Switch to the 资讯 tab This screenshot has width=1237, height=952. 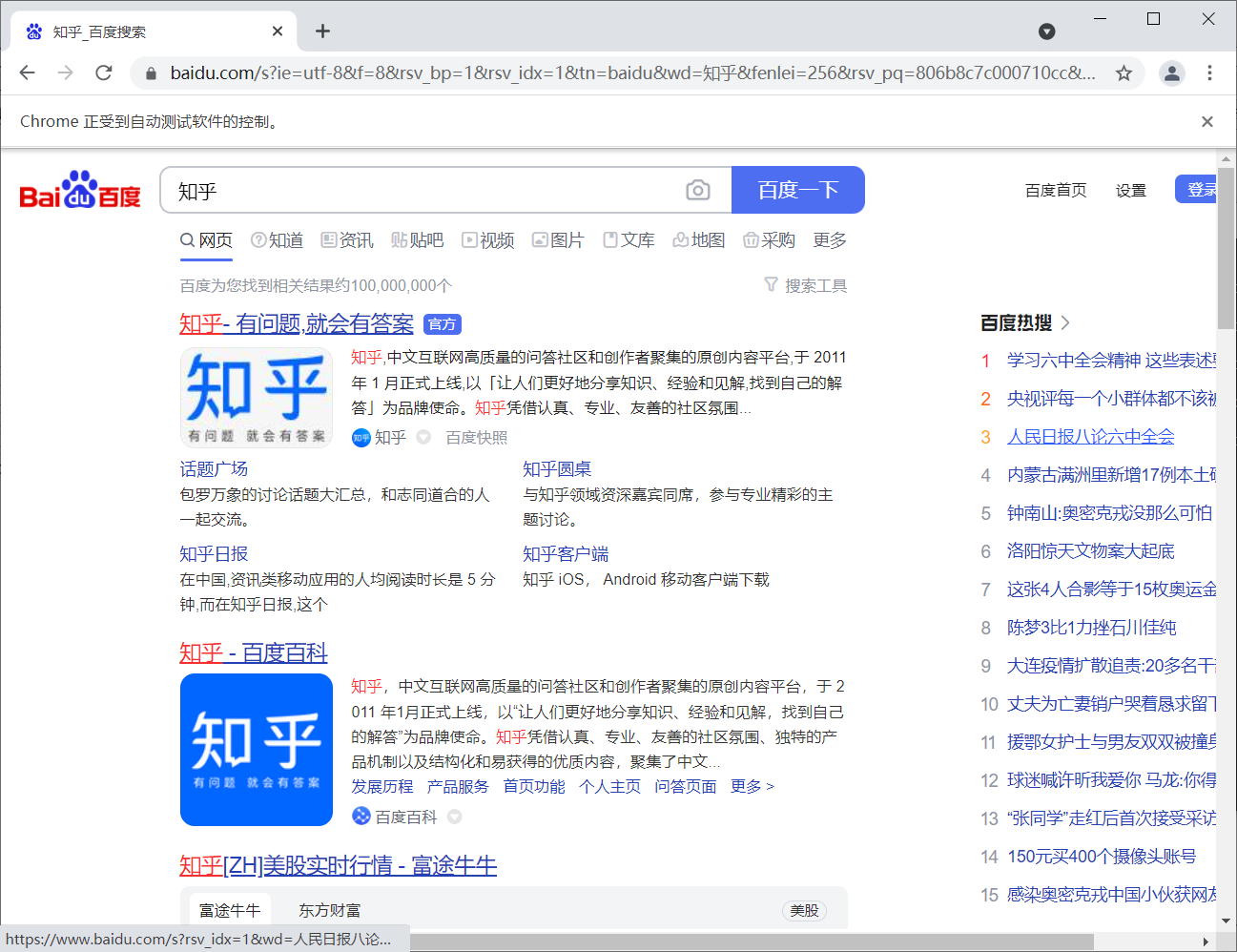pyautogui.click(x=347, y=240)
